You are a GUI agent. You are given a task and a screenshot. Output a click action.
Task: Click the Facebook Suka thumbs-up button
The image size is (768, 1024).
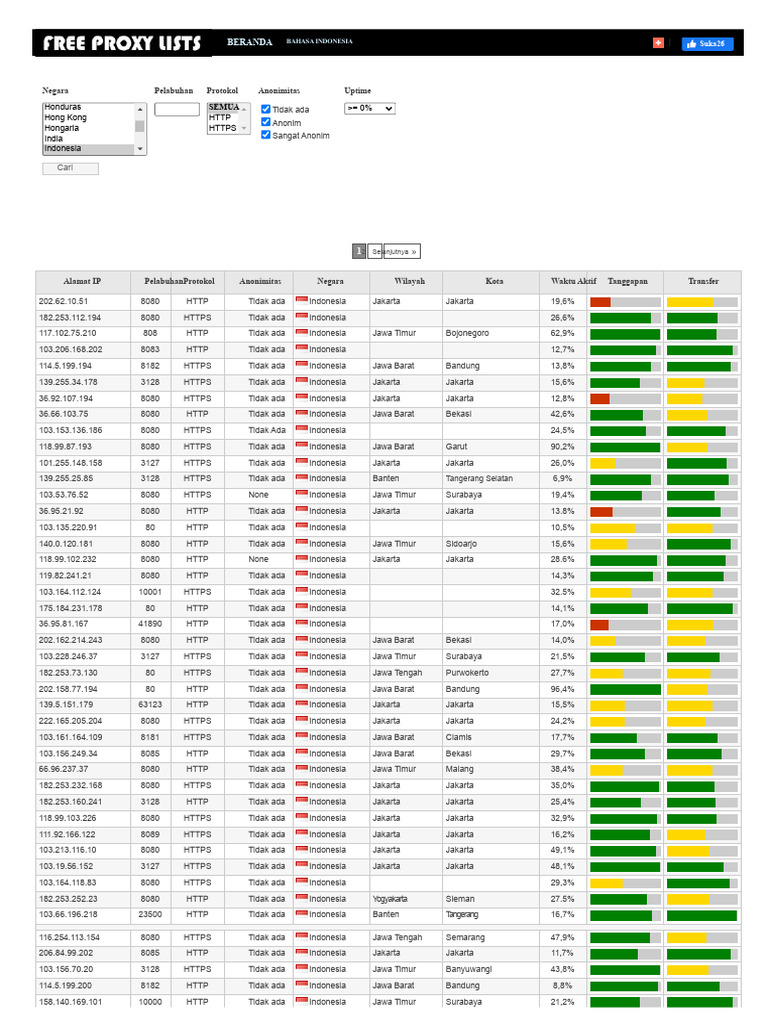click(707, 44)
